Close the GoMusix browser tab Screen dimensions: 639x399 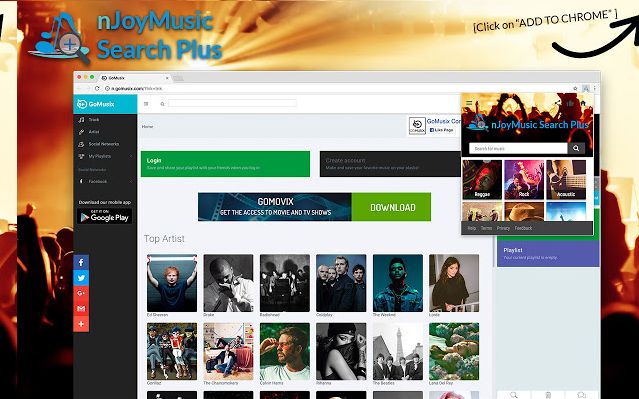[167, 78]
